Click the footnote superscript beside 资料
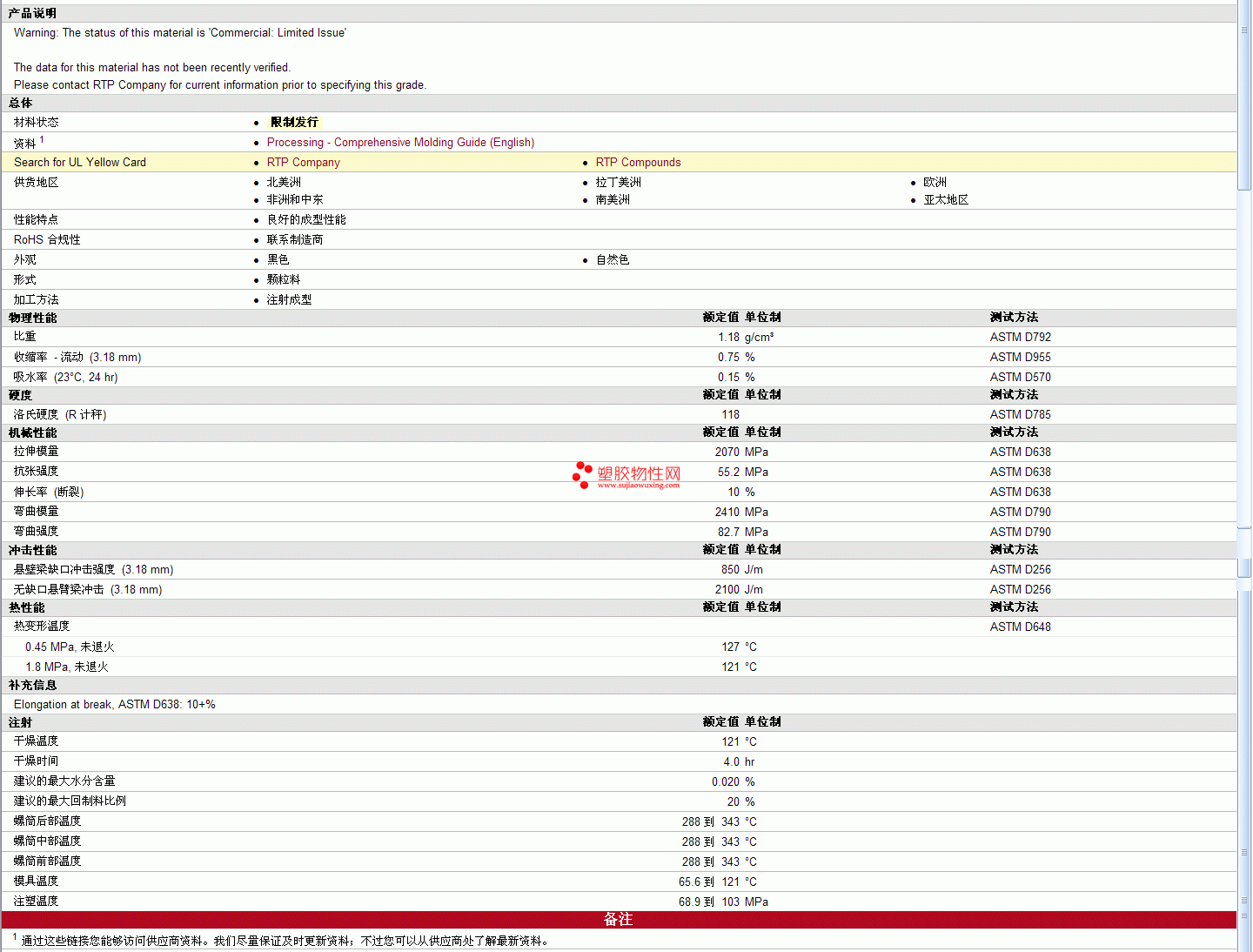Viewport: 1253px width, 952px height. 42,139
